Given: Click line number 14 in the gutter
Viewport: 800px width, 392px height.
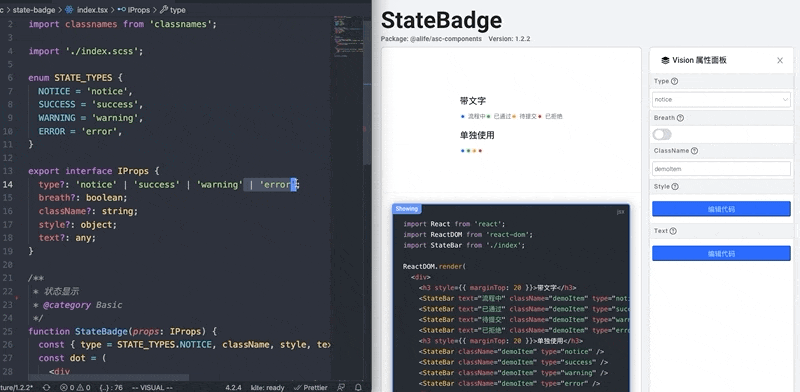Looking at the screenshot, I should pos(8,184).
